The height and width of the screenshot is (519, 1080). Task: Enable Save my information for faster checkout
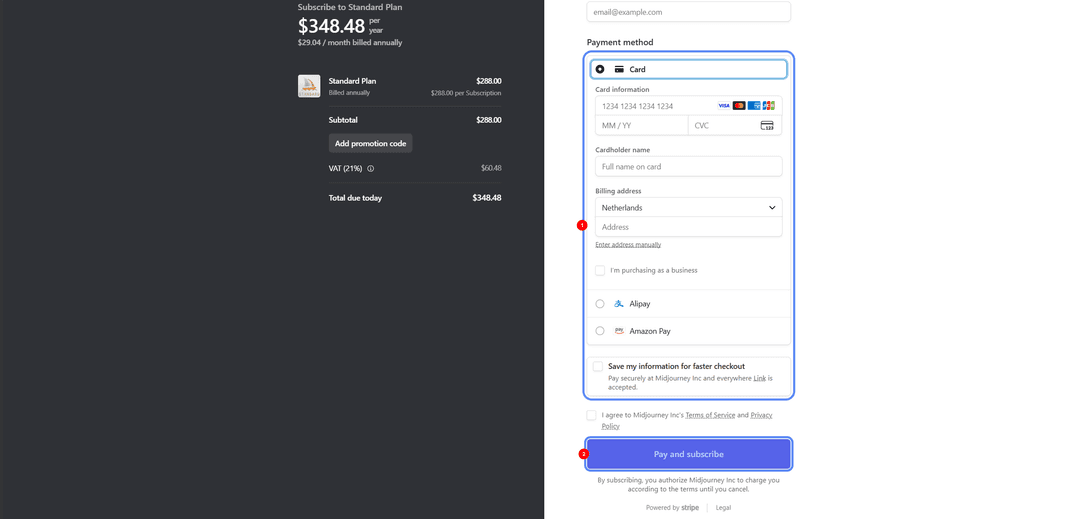pos(598,366)
